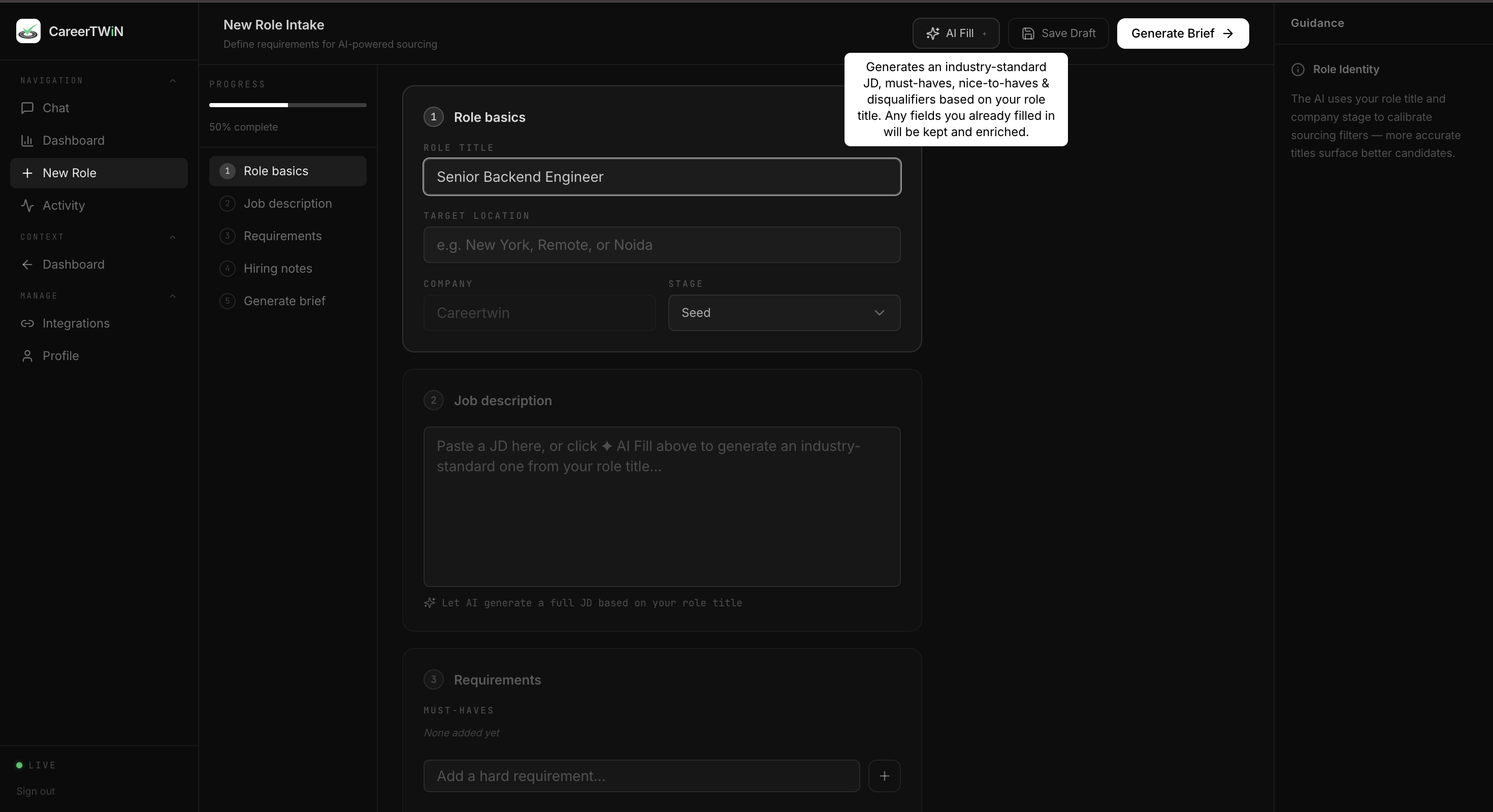Click the Integrations link icon
Viewport: 1493px width, 812px height.
pos(27,323)
